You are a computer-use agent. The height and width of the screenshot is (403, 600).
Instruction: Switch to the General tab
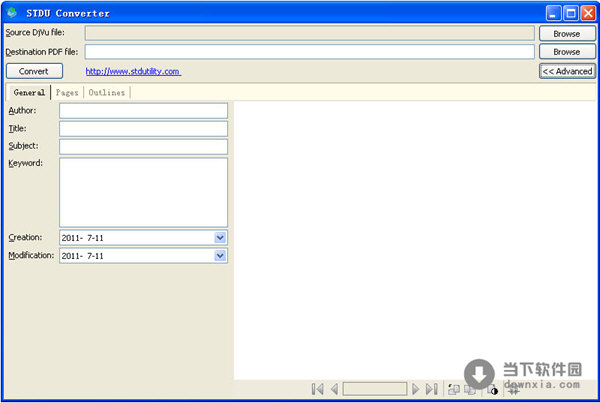coord(29,93)
